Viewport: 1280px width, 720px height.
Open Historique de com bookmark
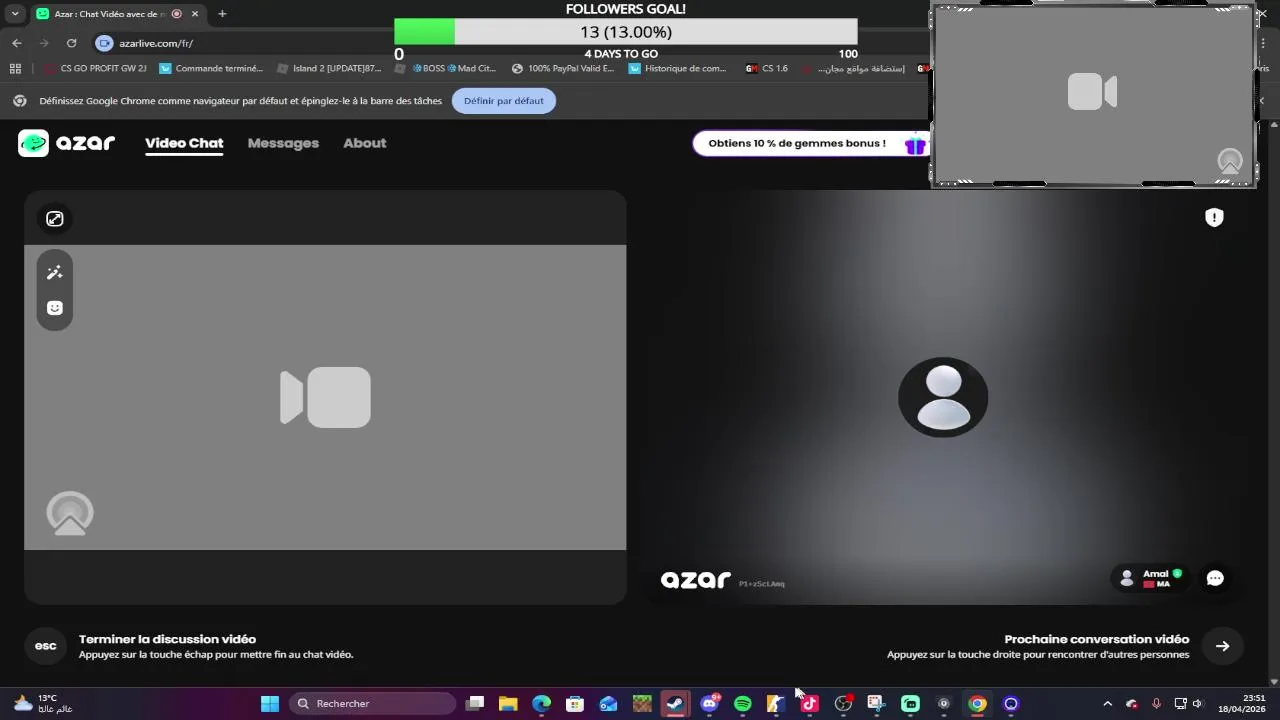click(678, 69)
